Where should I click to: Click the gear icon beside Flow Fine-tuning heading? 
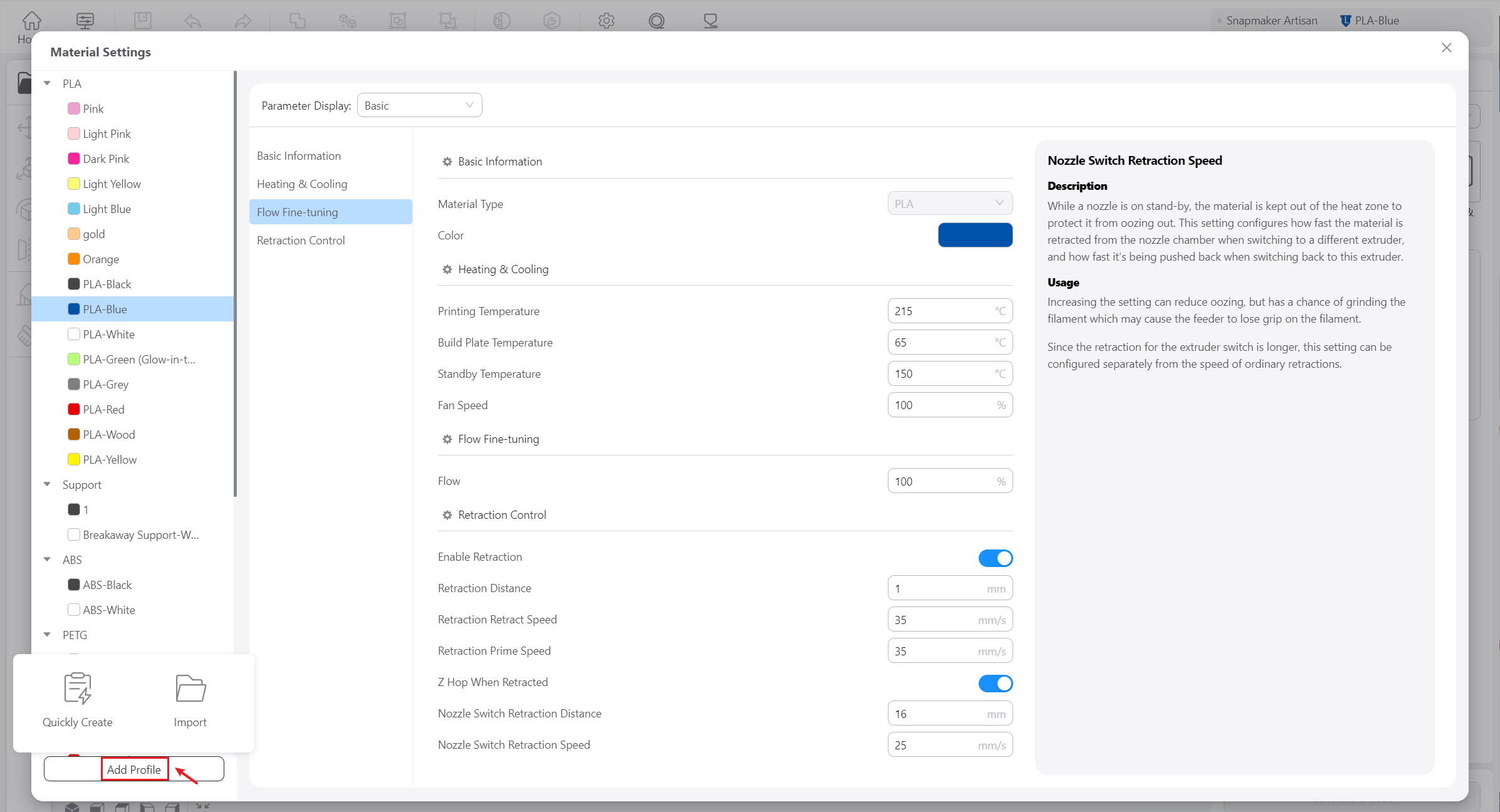447,439
